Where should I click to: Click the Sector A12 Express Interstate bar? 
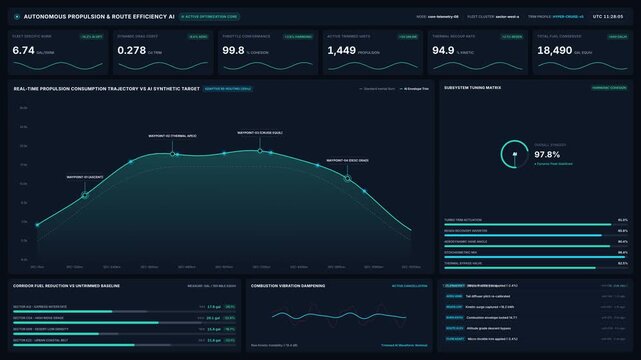124,311
